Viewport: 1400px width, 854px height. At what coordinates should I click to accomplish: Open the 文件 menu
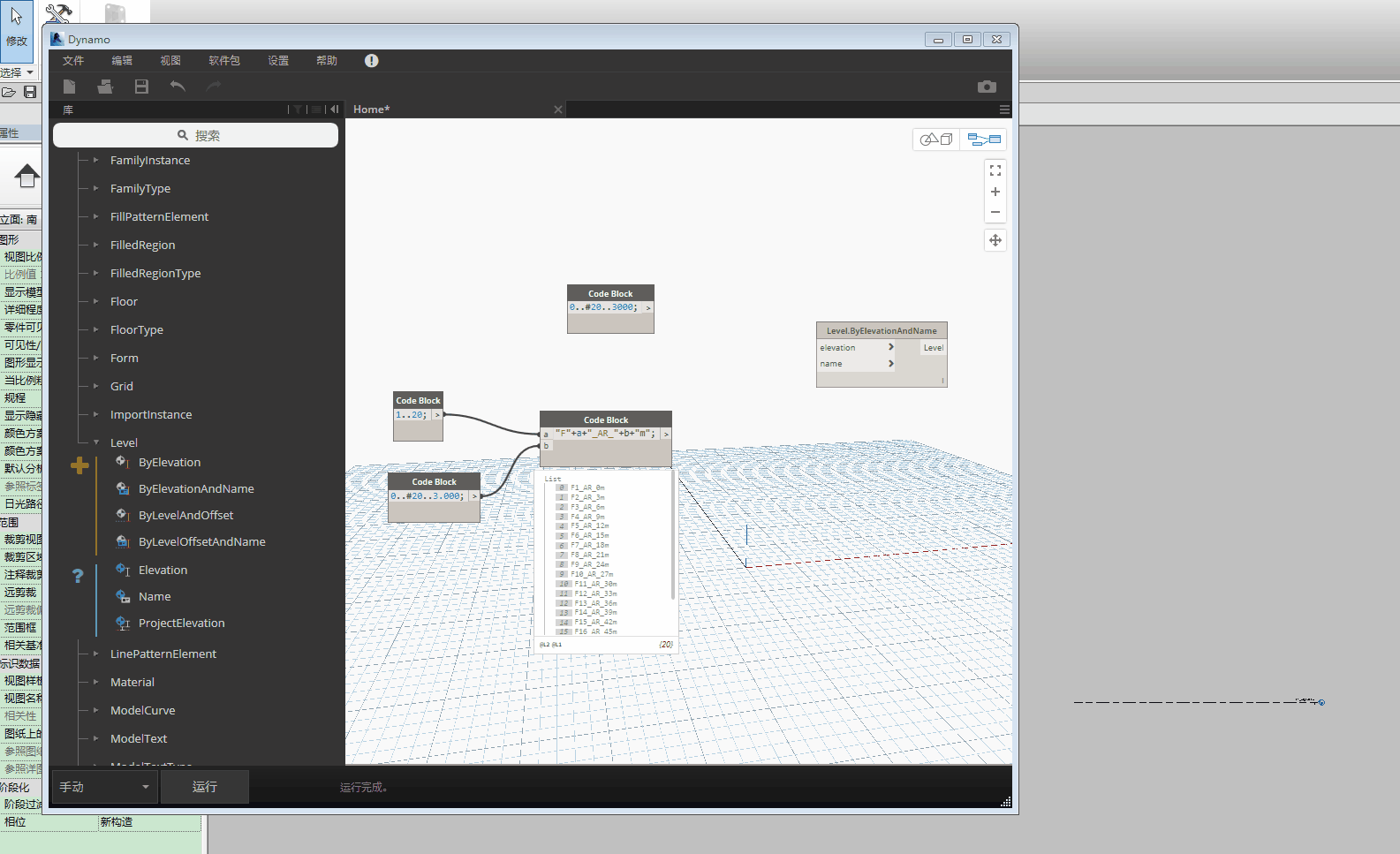point(73,61)
